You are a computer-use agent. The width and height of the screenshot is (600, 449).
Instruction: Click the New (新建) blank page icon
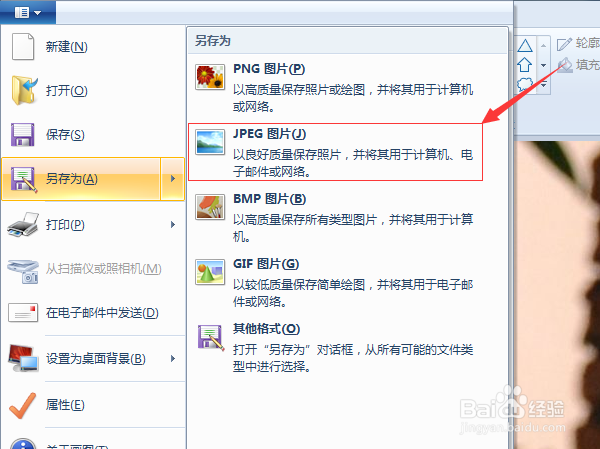coord(23,47)
